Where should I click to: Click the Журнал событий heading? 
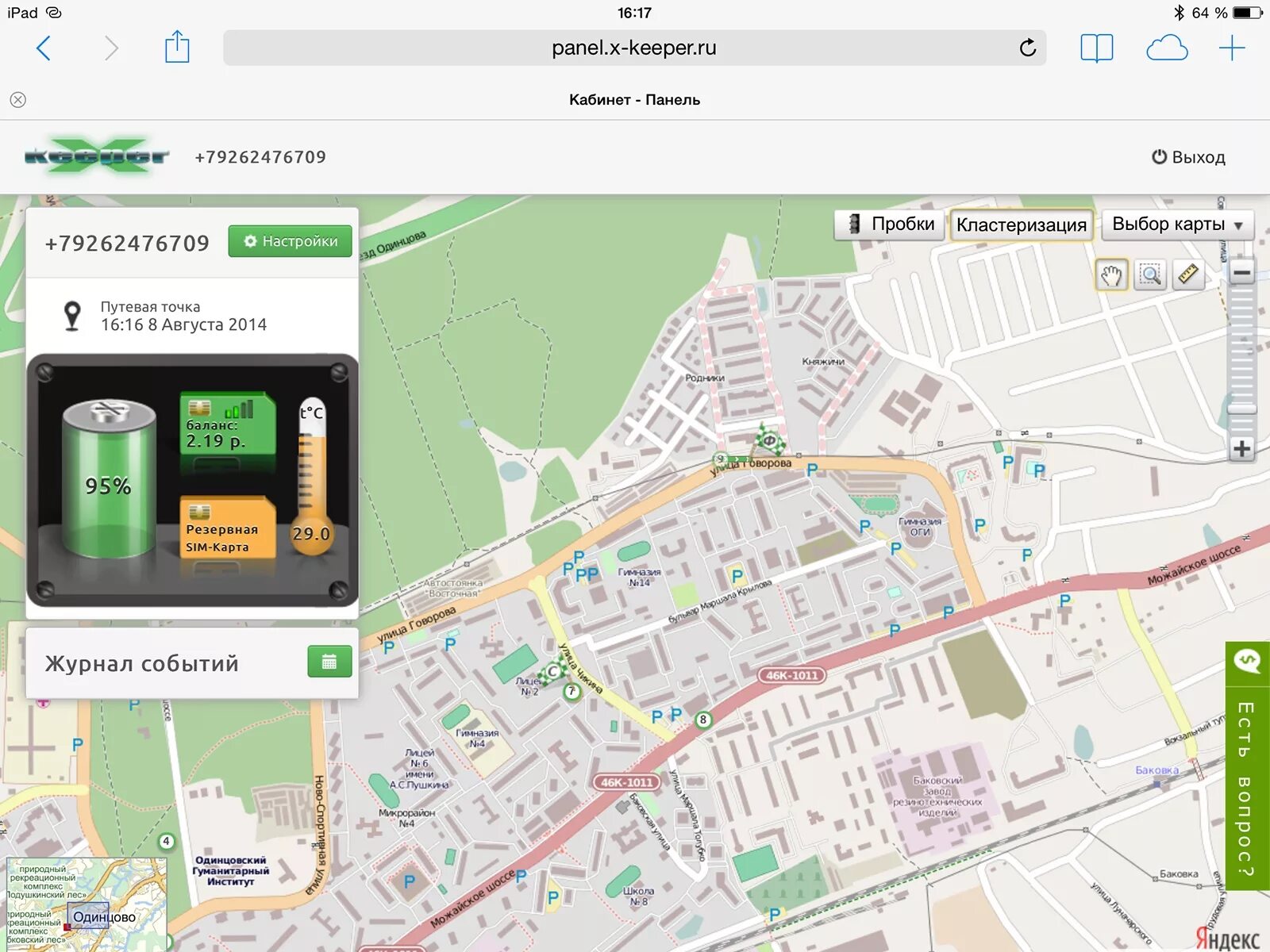[x=141, y=663]
